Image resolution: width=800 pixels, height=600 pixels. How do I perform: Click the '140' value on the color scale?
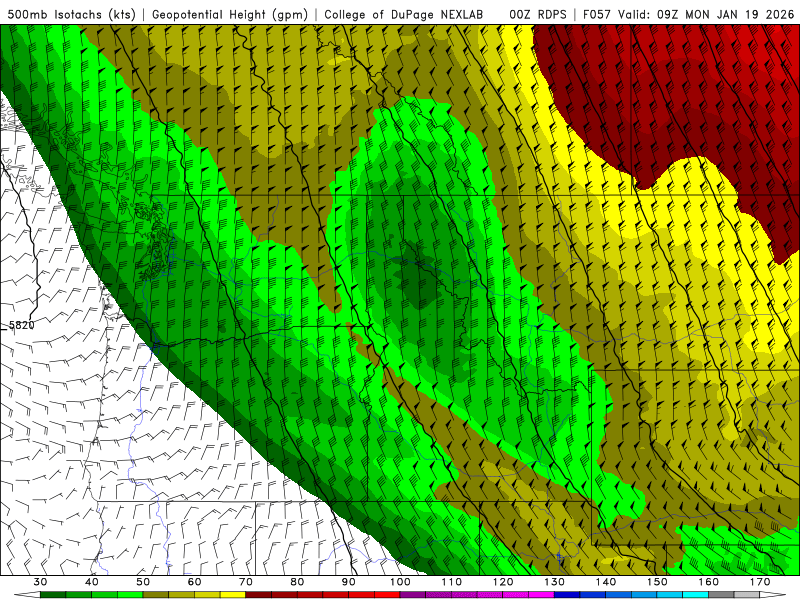click(x=606, y=582)
